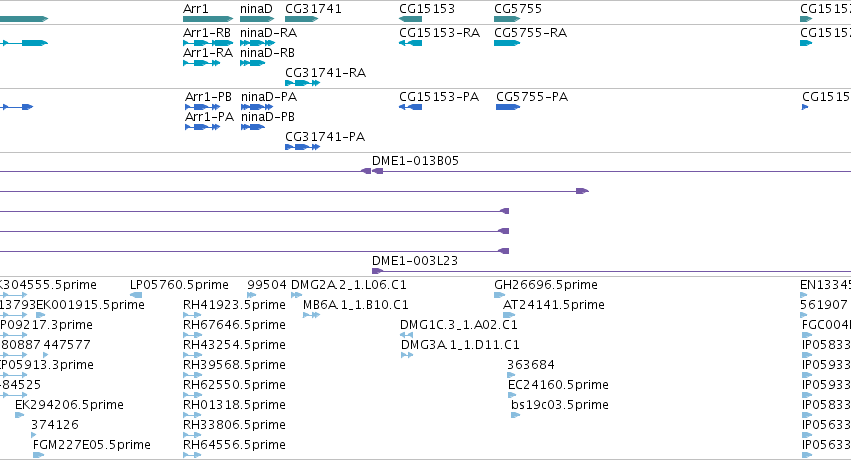Open the CG31741 gene label

coord(313,9)
